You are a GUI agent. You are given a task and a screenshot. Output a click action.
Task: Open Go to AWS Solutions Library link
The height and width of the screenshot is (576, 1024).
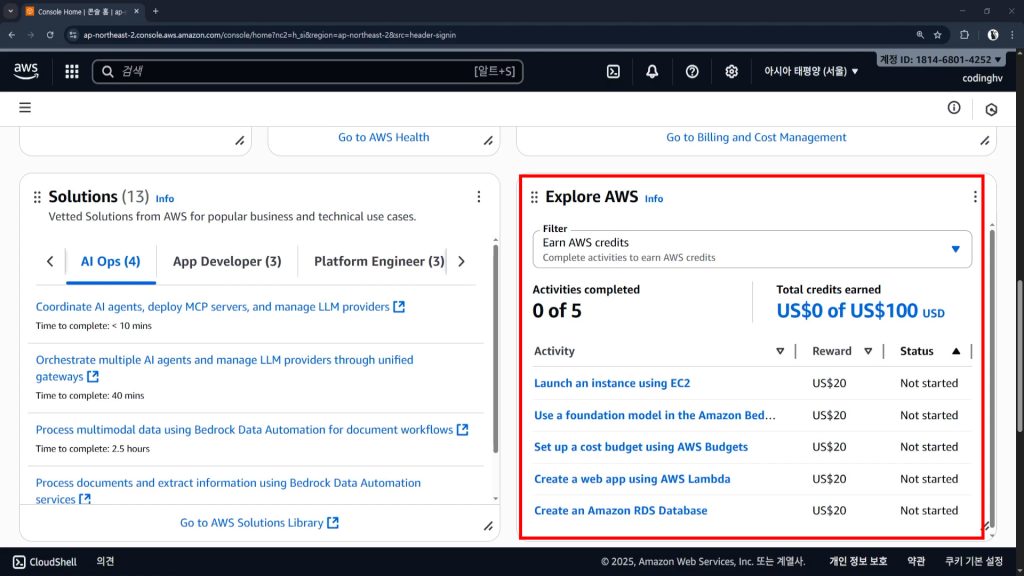pyautogui.click(x=259, y=522)
